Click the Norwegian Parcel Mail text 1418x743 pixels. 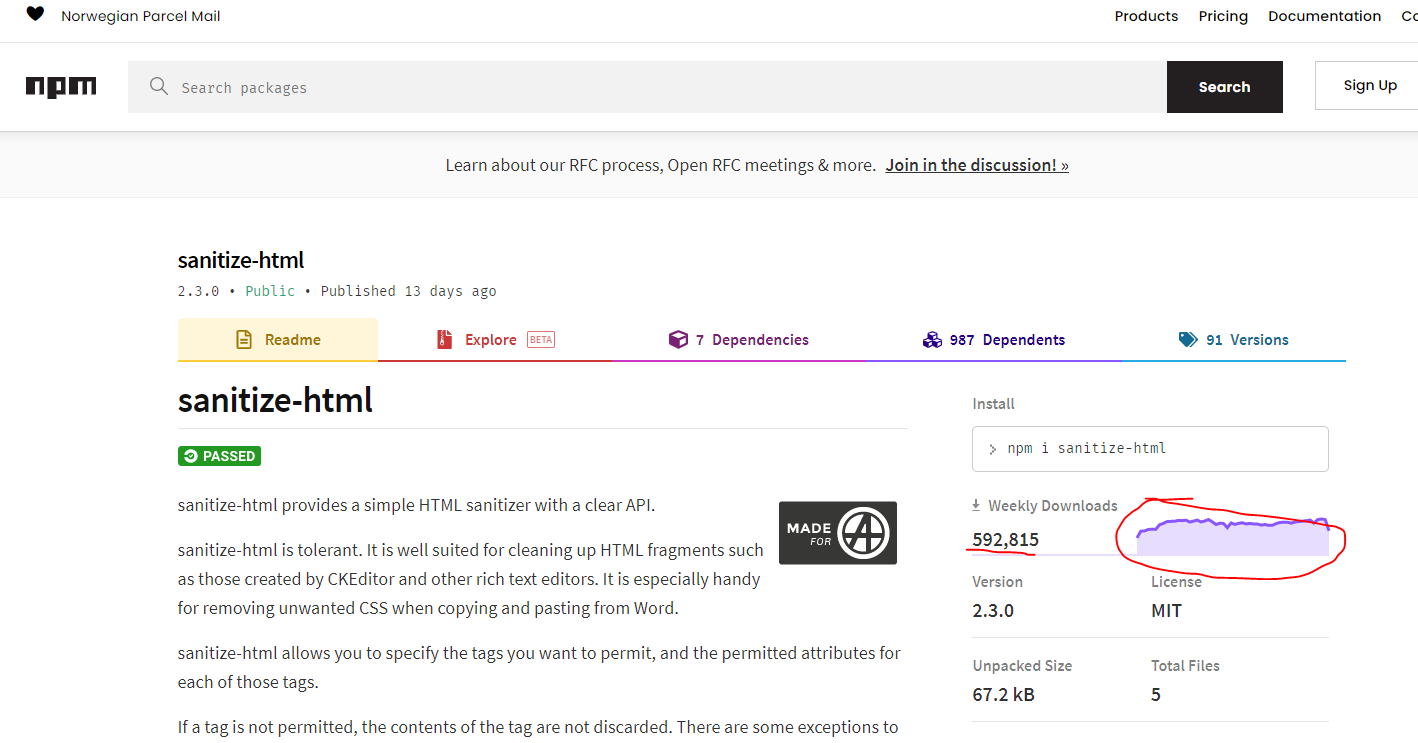141,16
